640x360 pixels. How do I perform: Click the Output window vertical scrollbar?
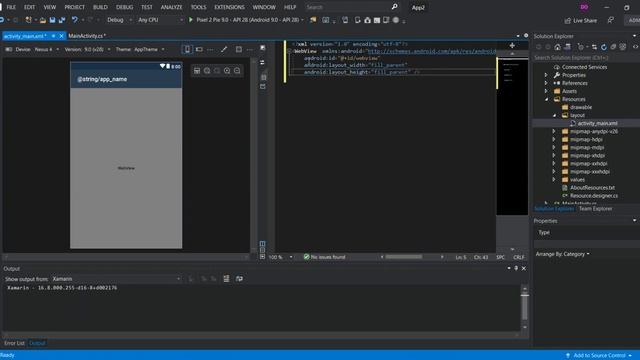click(x=524, y=307)
